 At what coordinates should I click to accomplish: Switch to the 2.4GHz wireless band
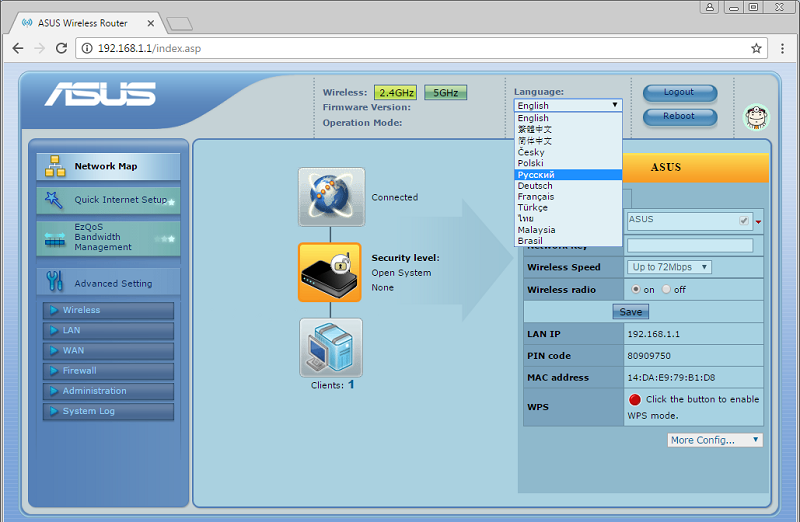[396, 93]
